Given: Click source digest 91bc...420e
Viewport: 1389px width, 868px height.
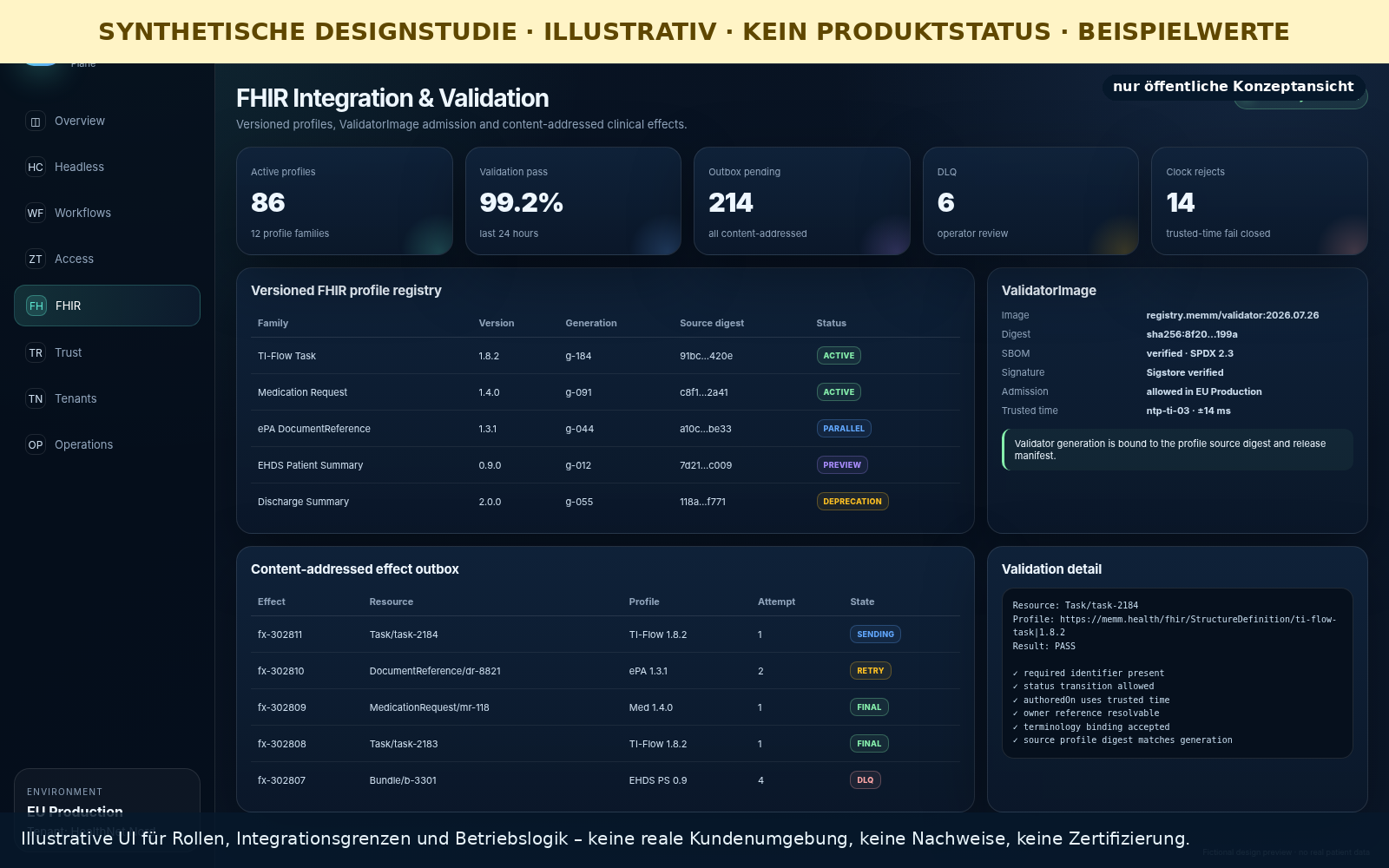Looking at the screenshot, I should [706, 357].
